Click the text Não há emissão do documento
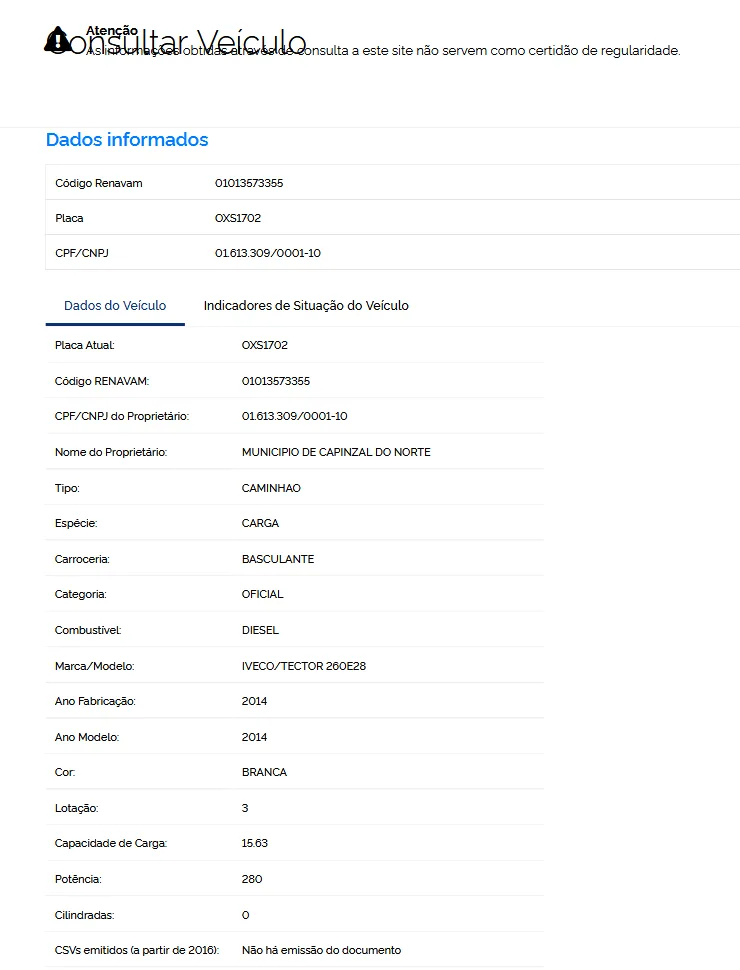 321,950
